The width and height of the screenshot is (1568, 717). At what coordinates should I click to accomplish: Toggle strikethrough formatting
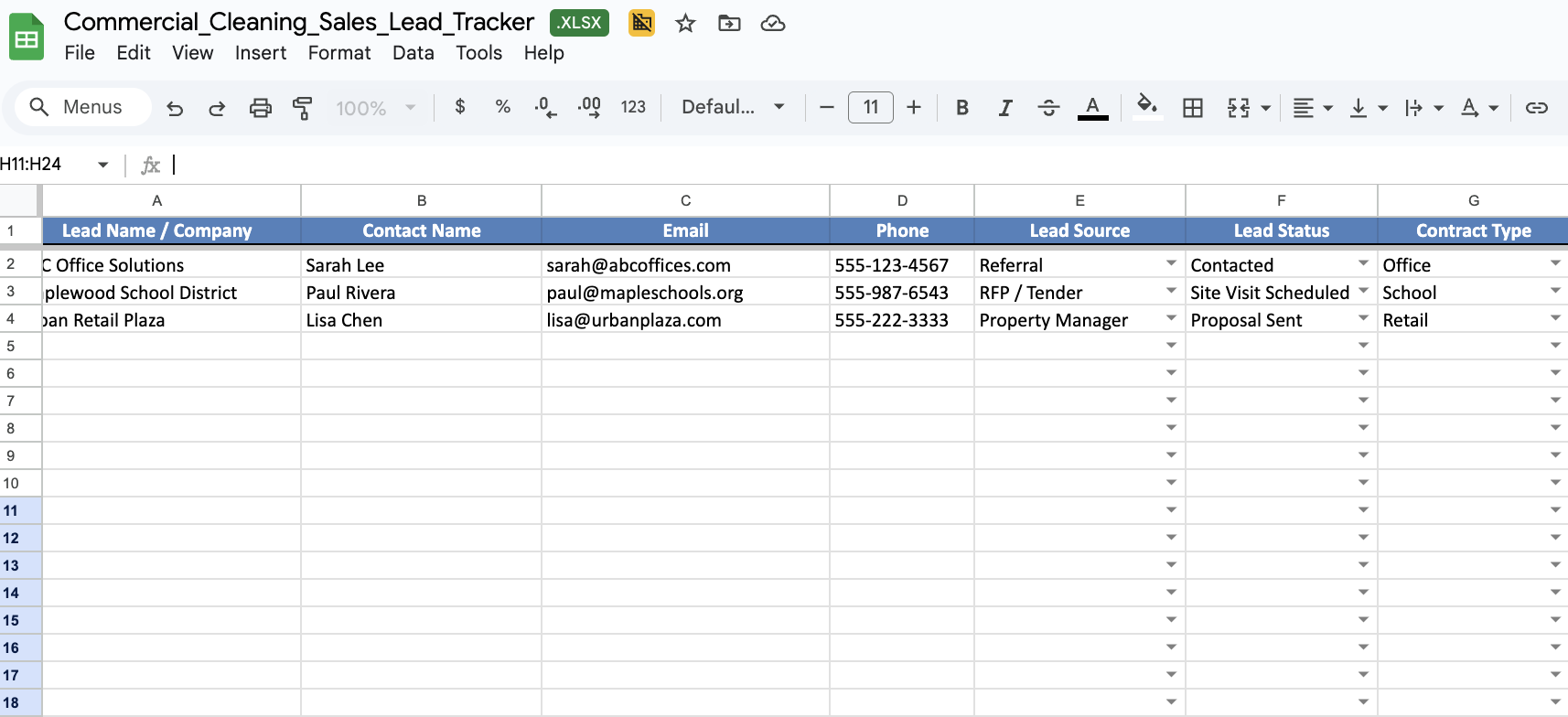coord(1048,108)
